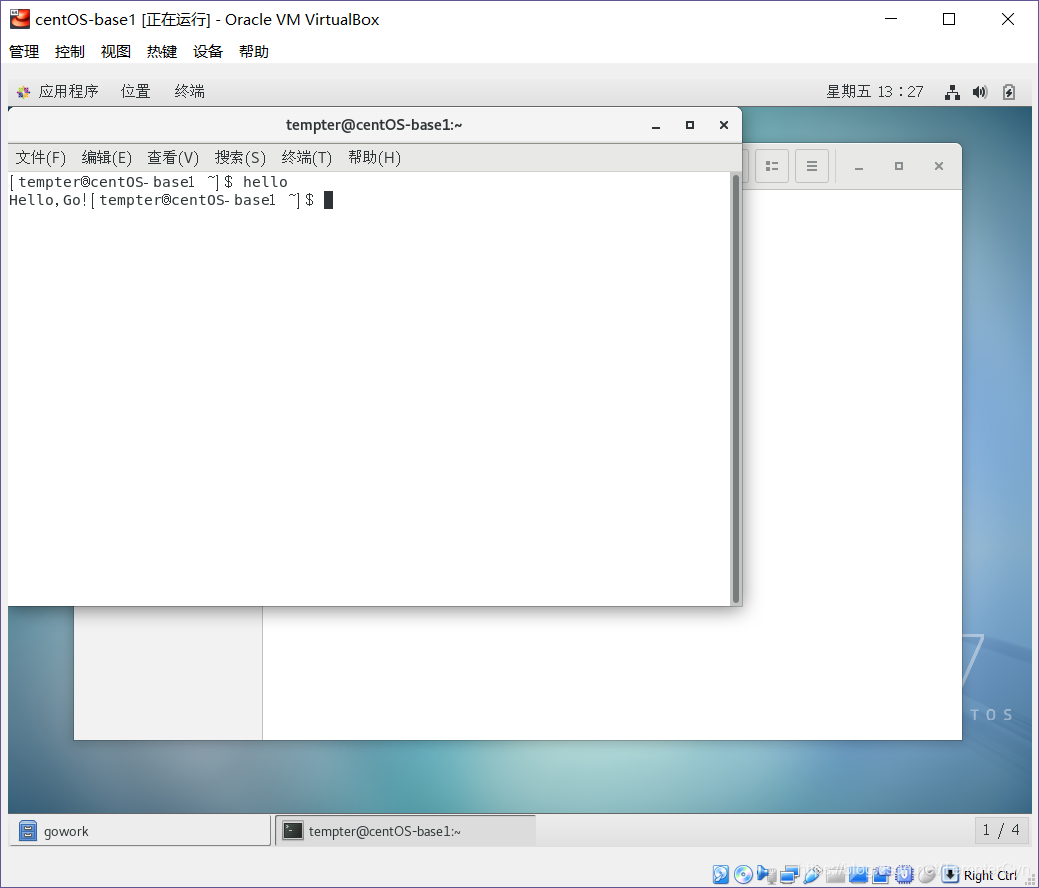Click gowork file cabinet taskbar icon
The image size is (1039, 888).
(28, 830)
